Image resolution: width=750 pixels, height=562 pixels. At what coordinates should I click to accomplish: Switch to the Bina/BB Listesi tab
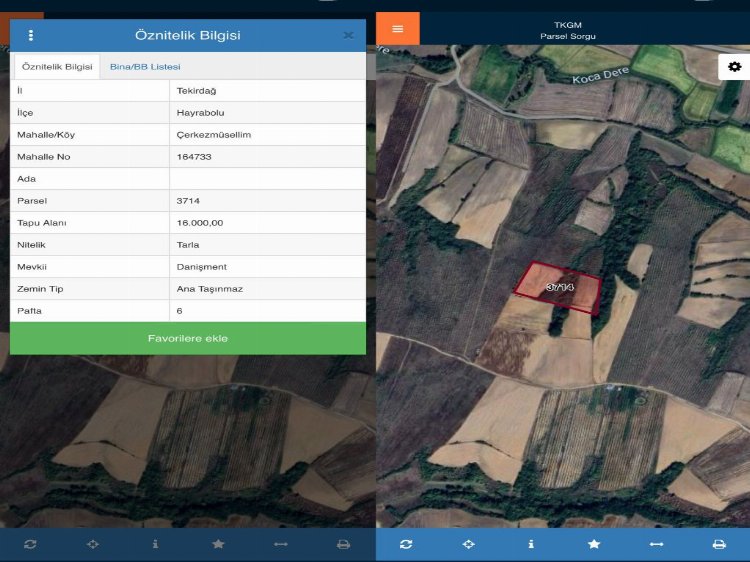145,66
